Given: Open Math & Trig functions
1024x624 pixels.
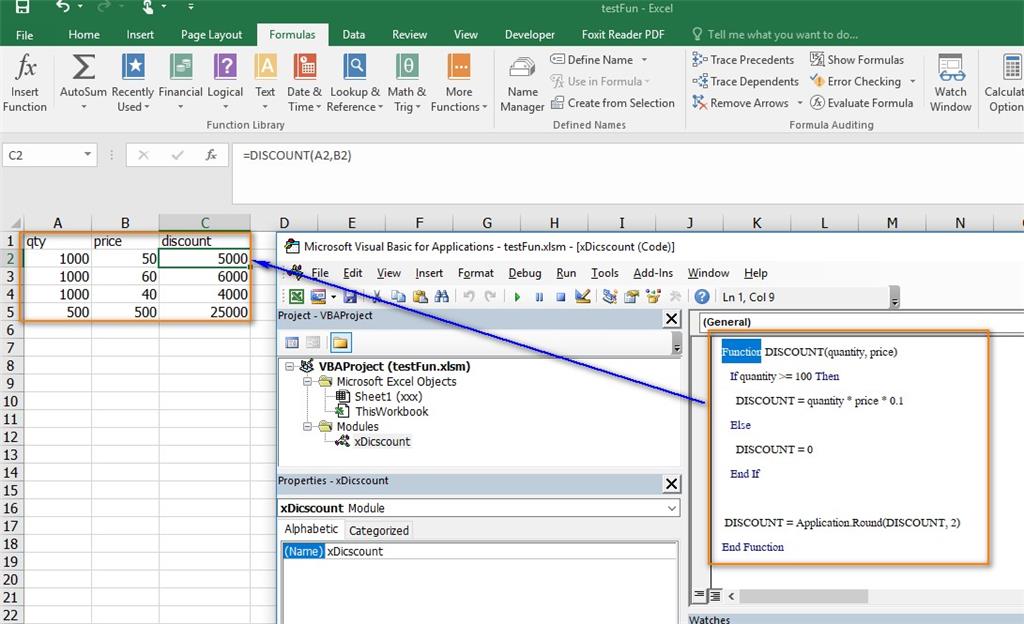Looking at the screenshot, I should pyautogui.click(x=407, y=83).
